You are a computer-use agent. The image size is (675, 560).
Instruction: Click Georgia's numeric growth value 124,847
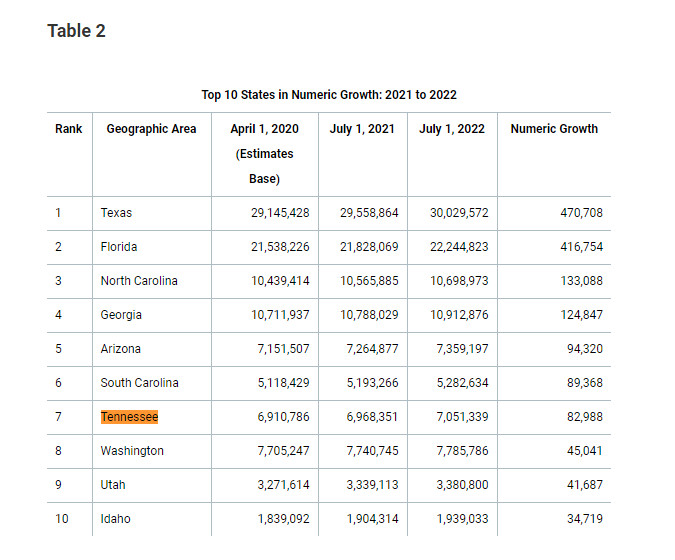pos(572,315)
